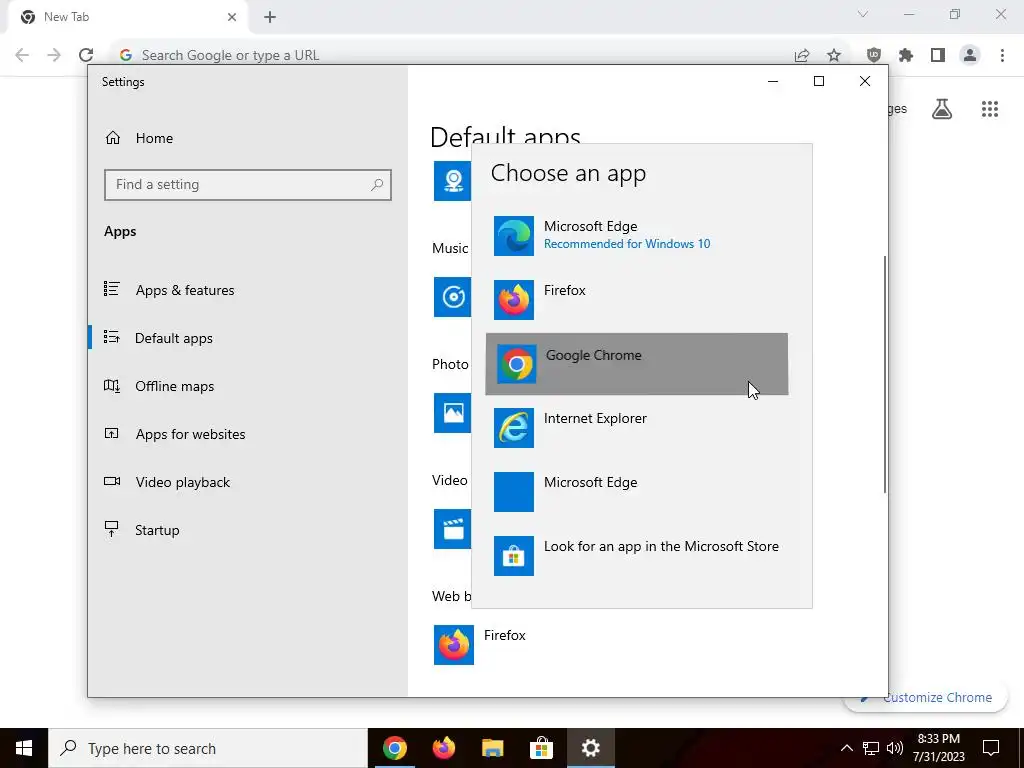Open the uBlock Origin extension
The width and height of the screenshot is (1024, 768).
tap(874, 55)
